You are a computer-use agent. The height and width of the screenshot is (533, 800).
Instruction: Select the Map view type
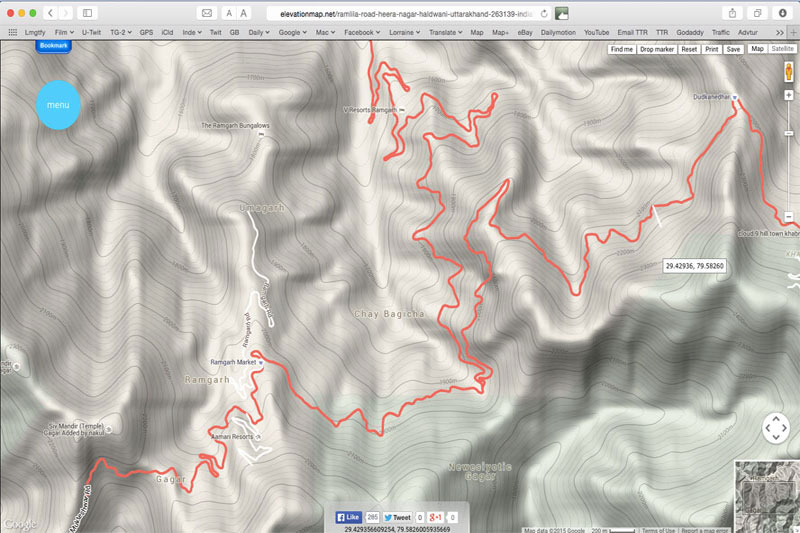(x=757, y=48)
